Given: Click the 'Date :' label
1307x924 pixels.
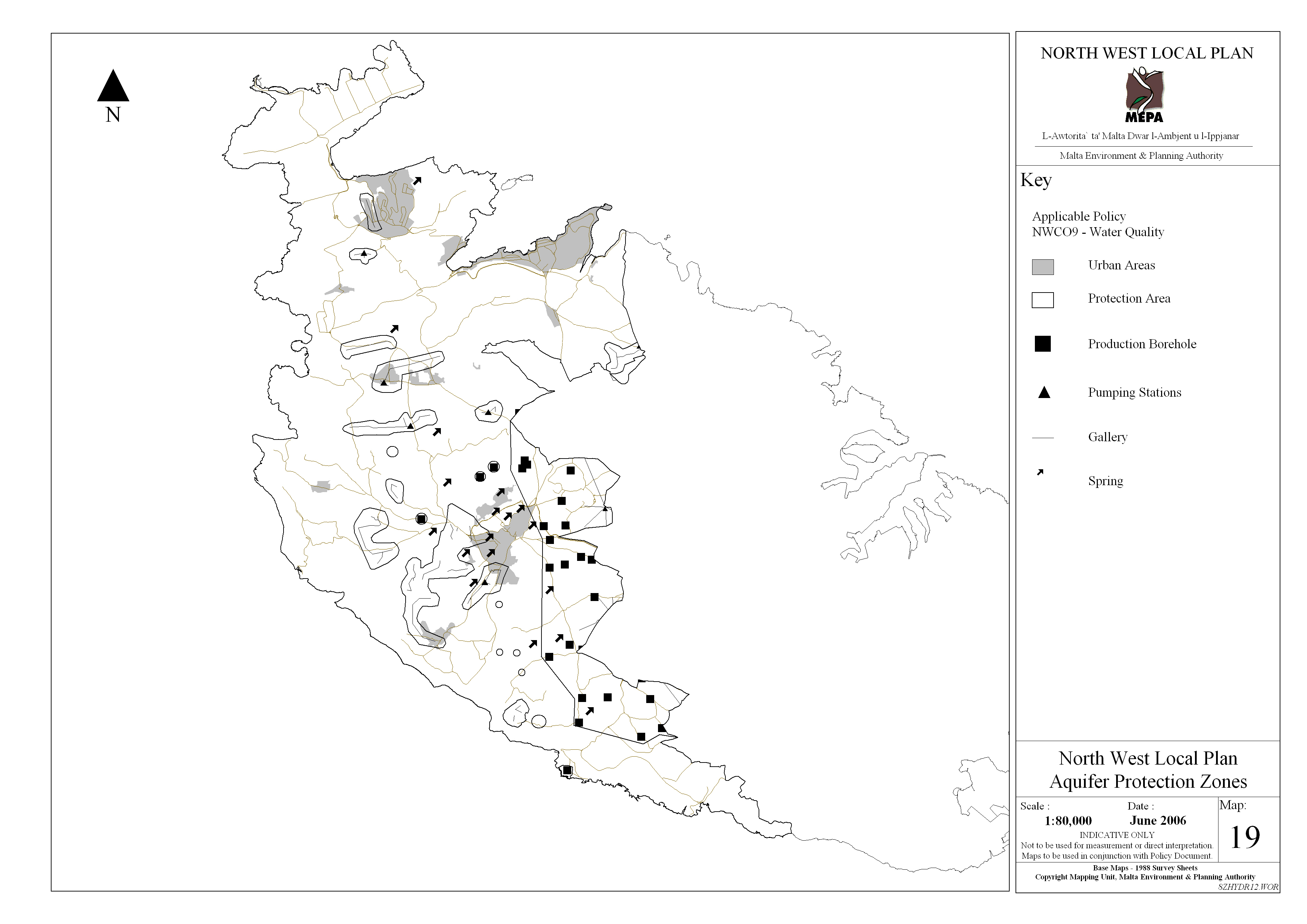Looking at the screenshot, I should pyautogui.click(x=1141, y=806).
